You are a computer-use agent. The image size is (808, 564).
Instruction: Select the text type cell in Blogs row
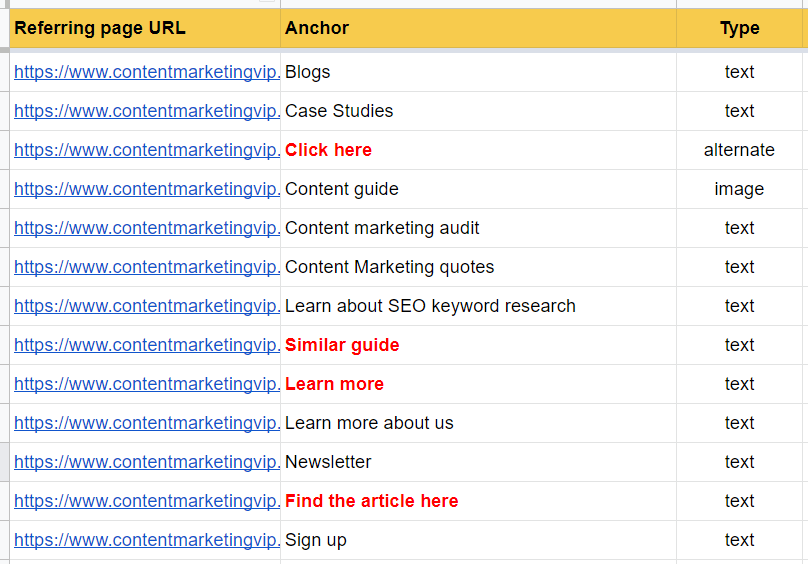click(x=739, y=72)
